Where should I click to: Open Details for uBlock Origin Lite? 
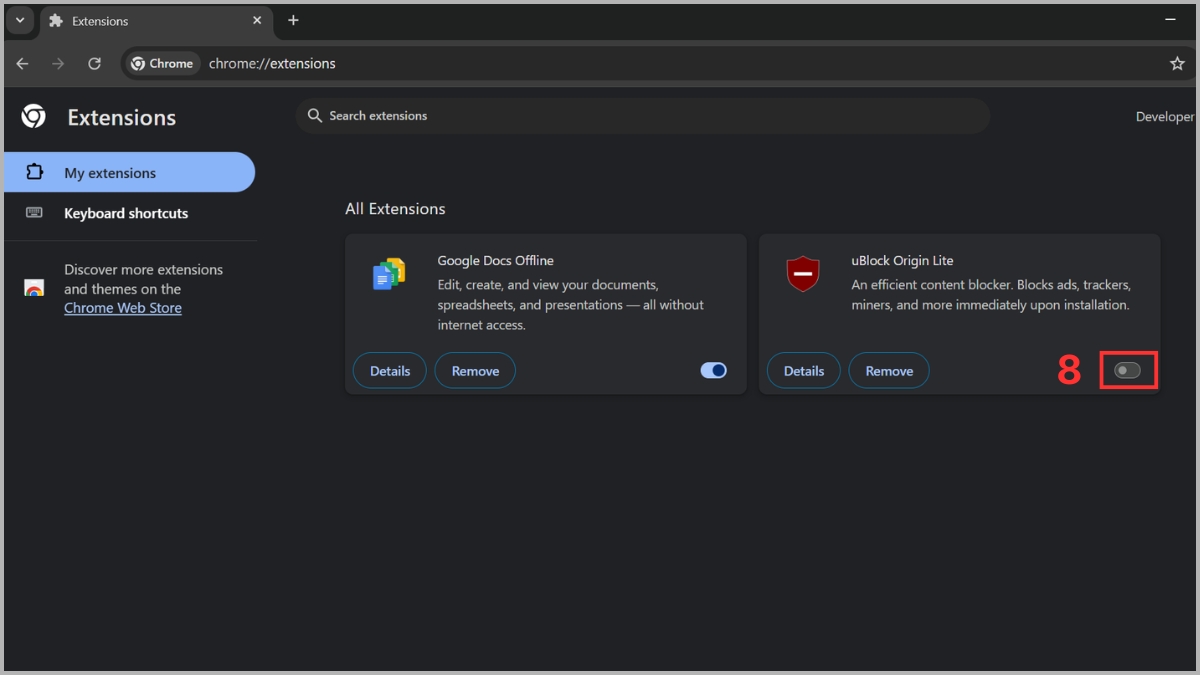click(x=804, y=371)
